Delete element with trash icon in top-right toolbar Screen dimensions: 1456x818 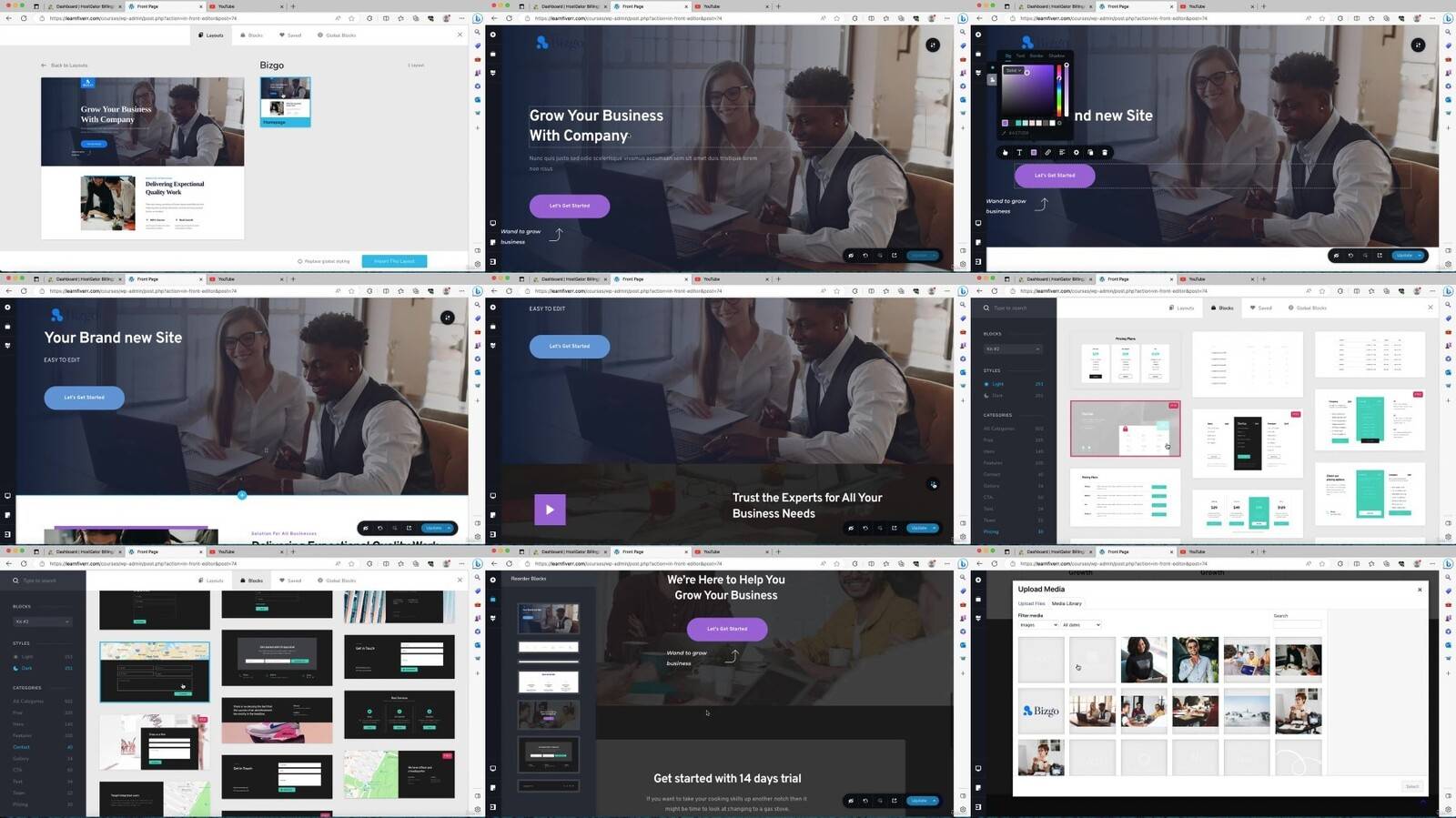1105,153
